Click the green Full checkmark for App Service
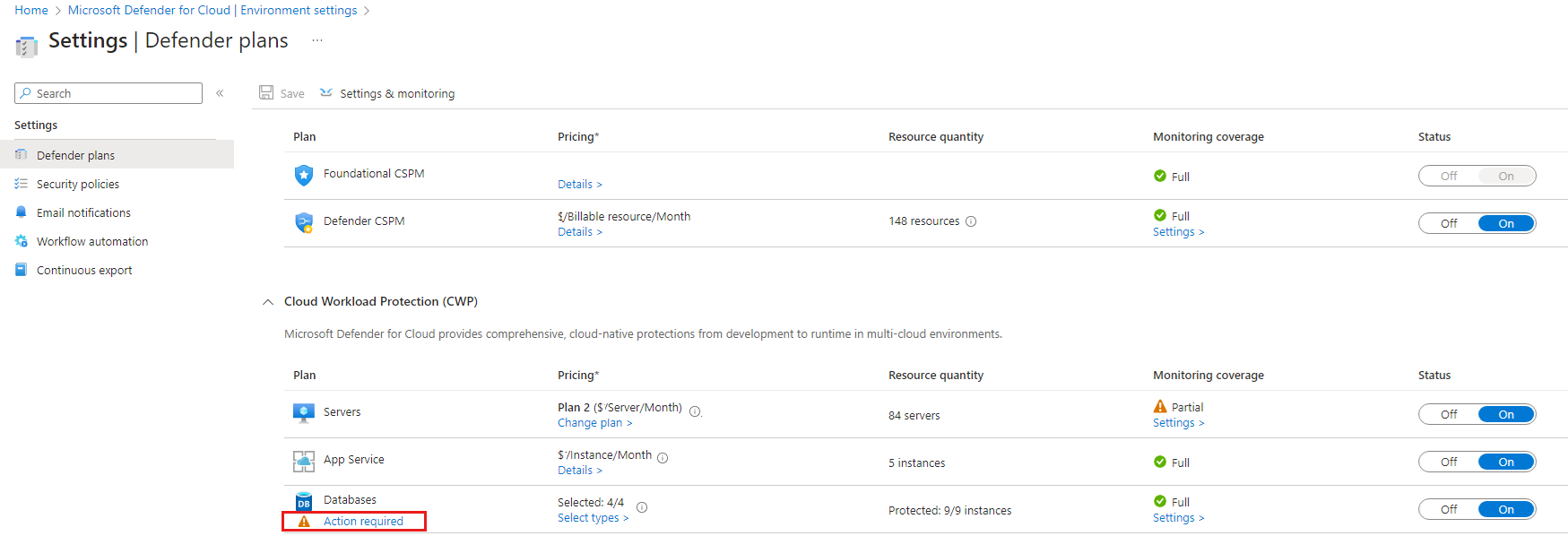The image size is (1568, 536). click(1160, 462)
